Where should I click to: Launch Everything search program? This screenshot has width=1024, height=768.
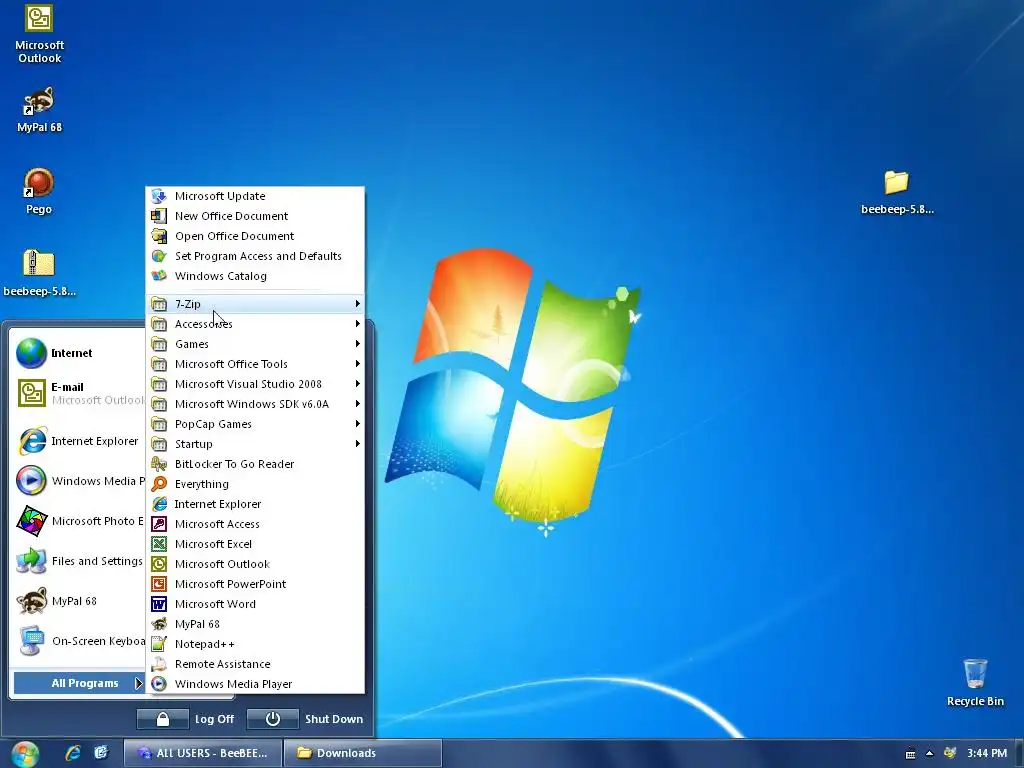coord(255,484)
